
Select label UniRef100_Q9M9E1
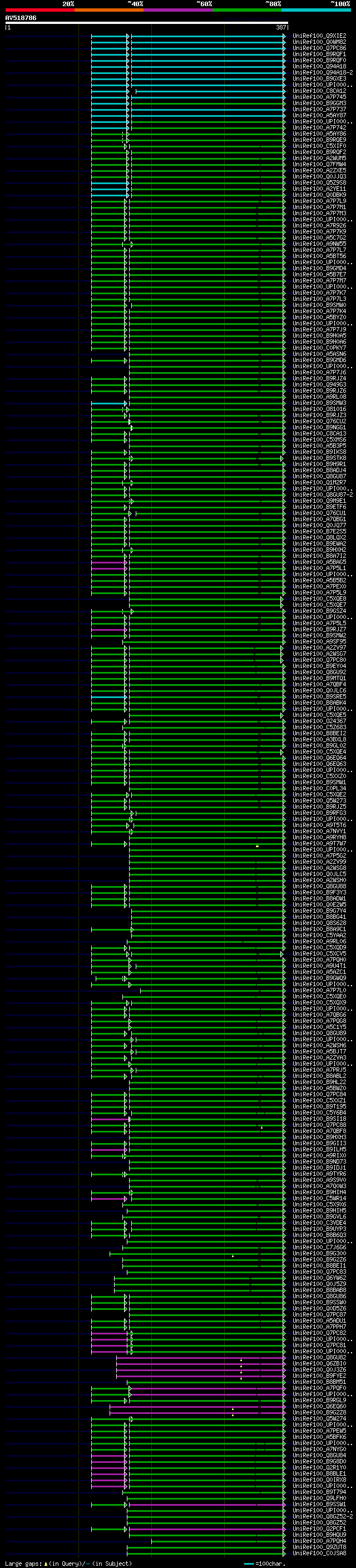point(319,501)
